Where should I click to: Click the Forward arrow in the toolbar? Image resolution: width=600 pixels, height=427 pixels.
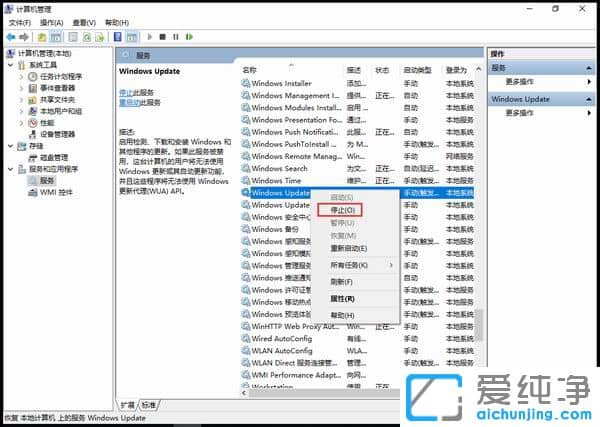click(x=24, y=37)
